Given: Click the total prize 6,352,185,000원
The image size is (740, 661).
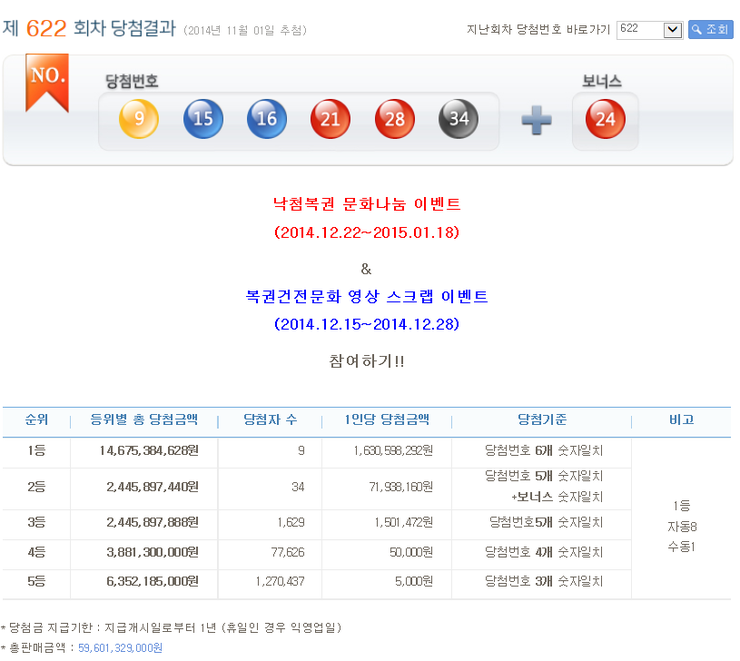Looking at the screenshot, I should [x=152, y=581].
